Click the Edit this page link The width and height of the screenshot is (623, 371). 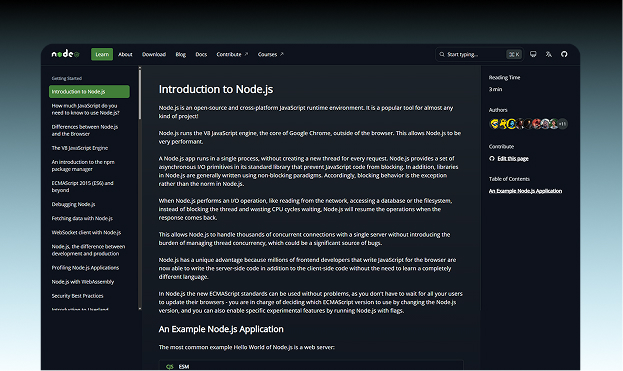tap(513, 158)
